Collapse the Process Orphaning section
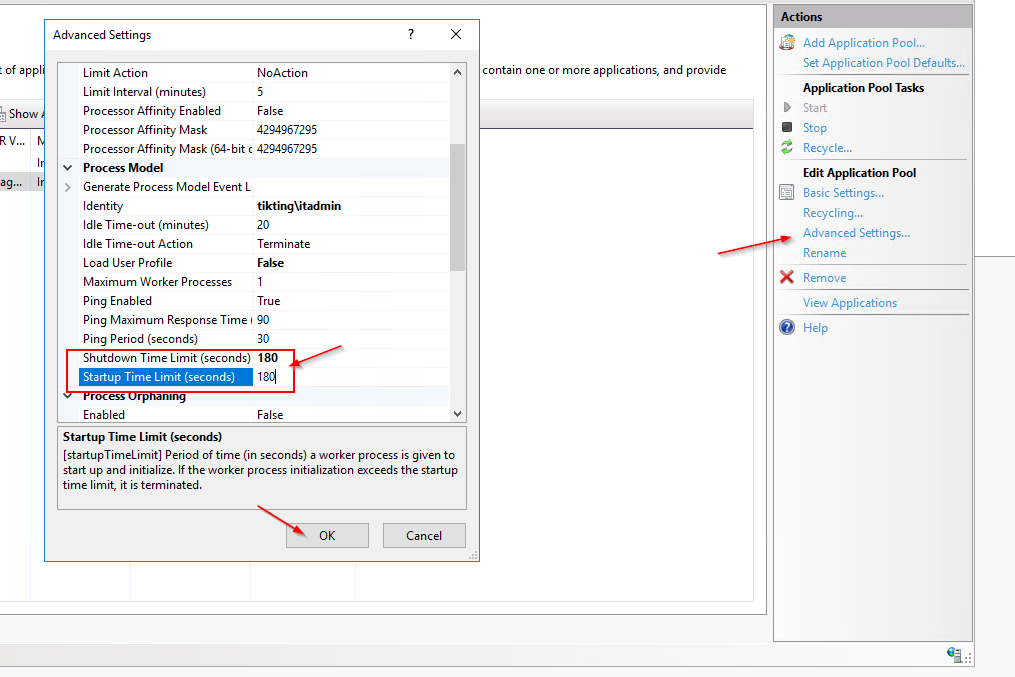The image size is (1015, 677). coord(68,396)
